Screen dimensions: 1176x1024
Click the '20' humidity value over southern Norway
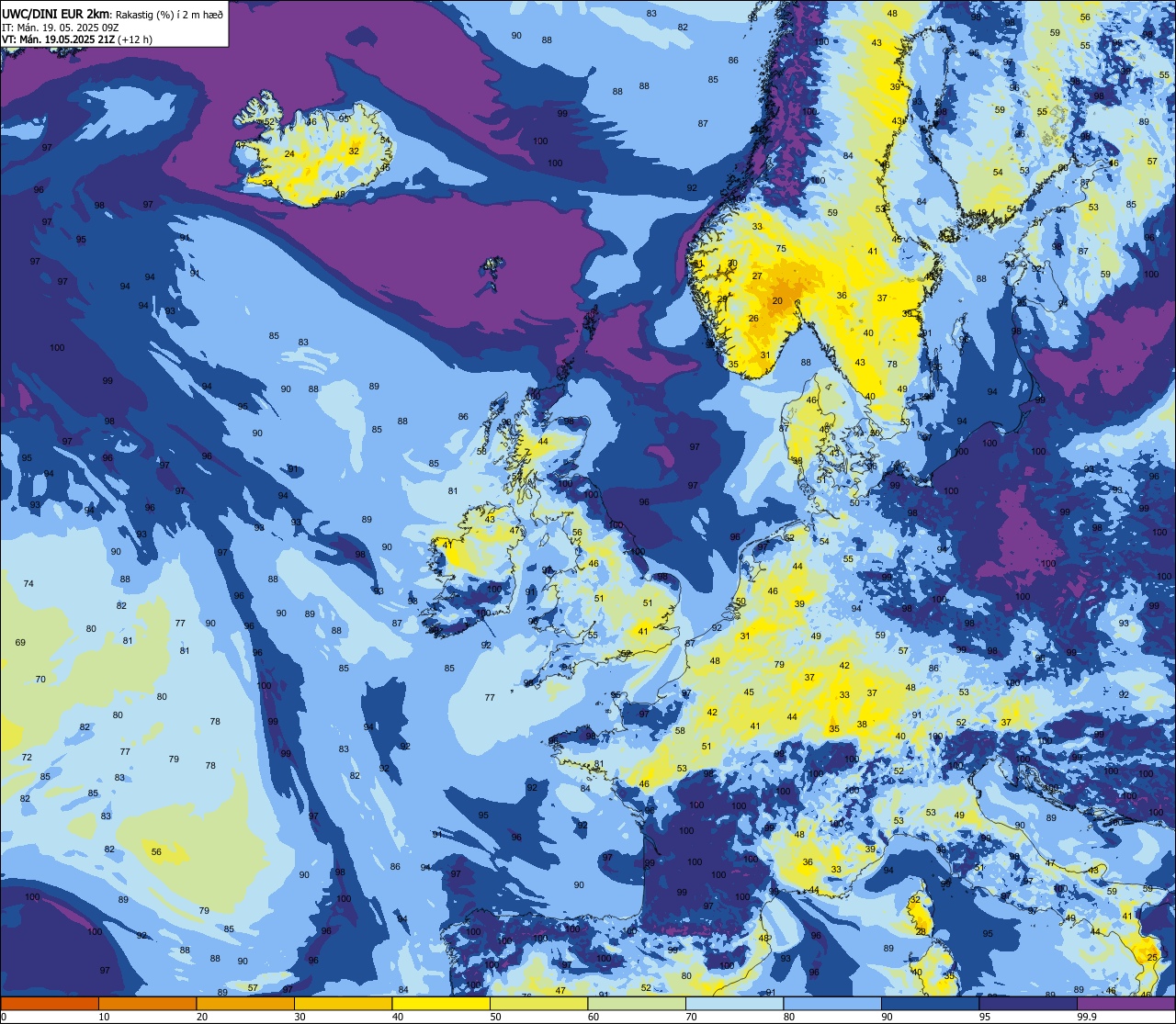[776, 301]
